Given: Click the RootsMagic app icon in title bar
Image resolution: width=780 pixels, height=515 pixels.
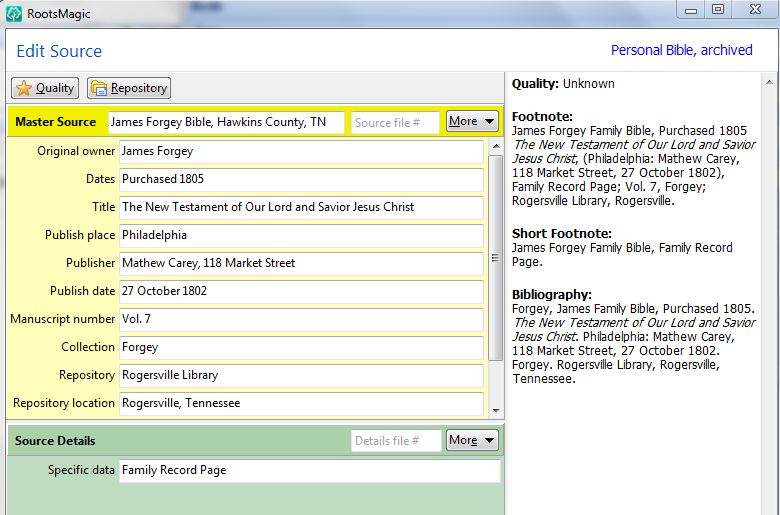Looking at the screenshot, I should click(x=14, y=13).
